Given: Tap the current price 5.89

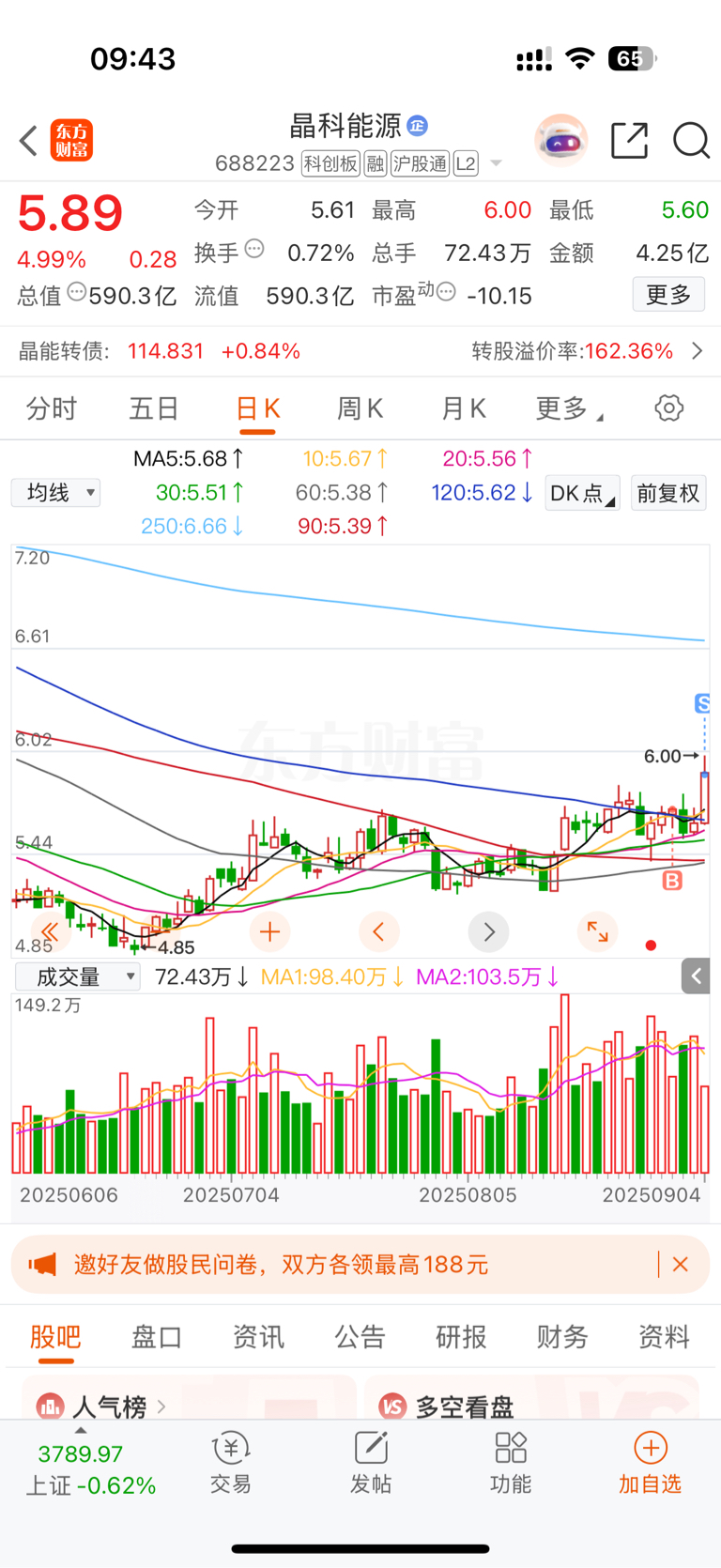Looking at the screenshot, I should [x=70, y=213].
